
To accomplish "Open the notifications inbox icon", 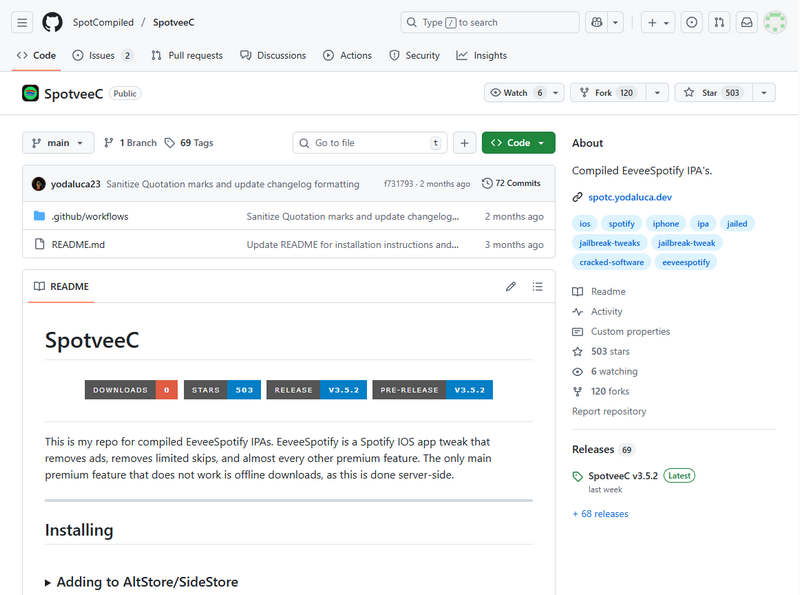I will (747, 22).
